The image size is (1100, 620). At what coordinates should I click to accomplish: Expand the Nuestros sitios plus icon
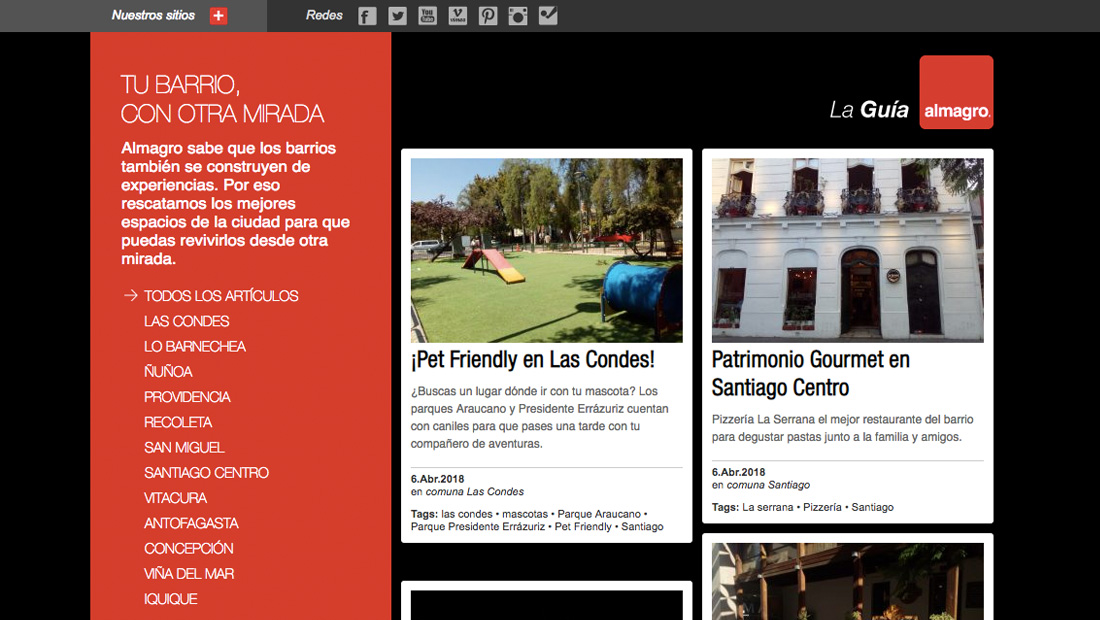coord(218,16)
